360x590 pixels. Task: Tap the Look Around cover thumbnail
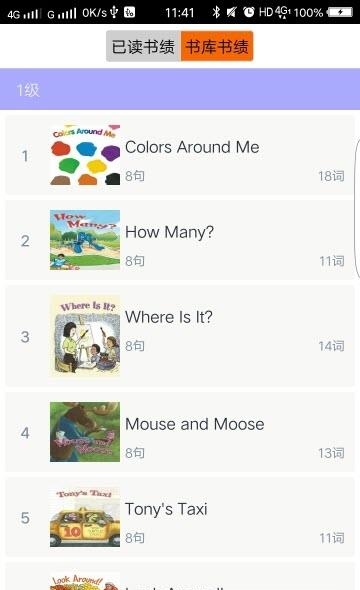85,581
